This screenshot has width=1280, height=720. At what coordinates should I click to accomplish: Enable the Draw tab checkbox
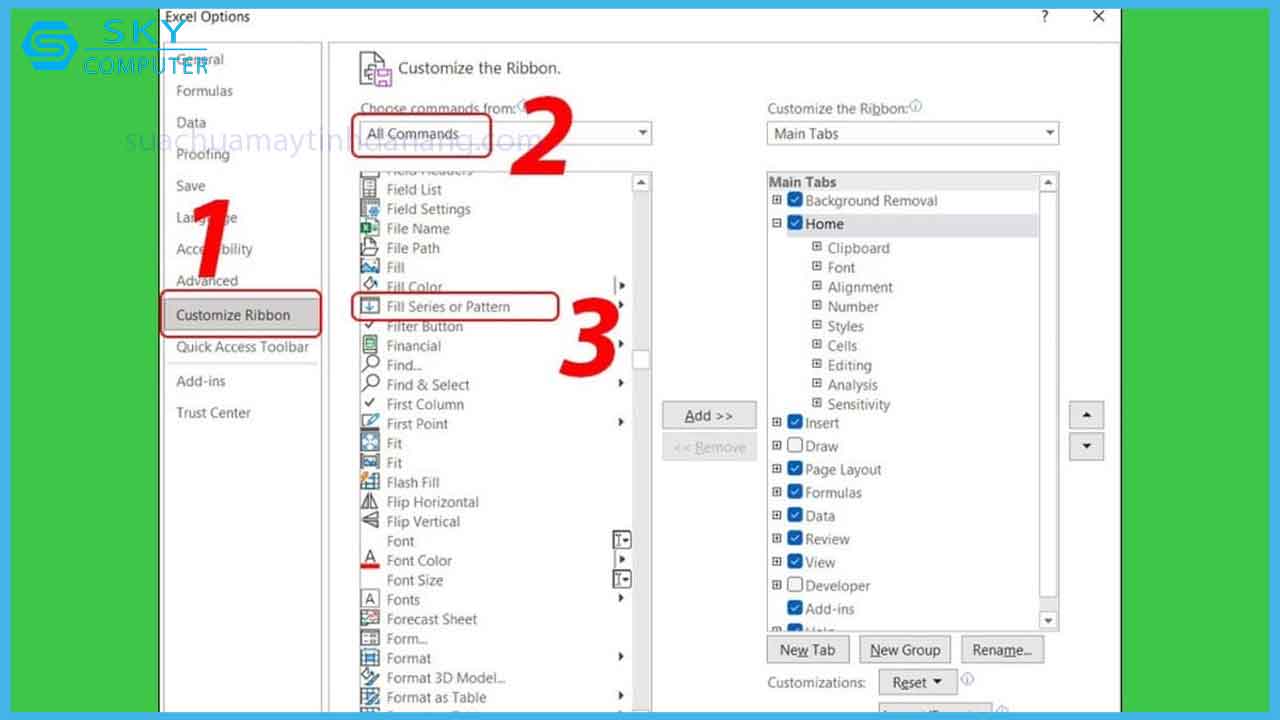(x=795, y=445)
